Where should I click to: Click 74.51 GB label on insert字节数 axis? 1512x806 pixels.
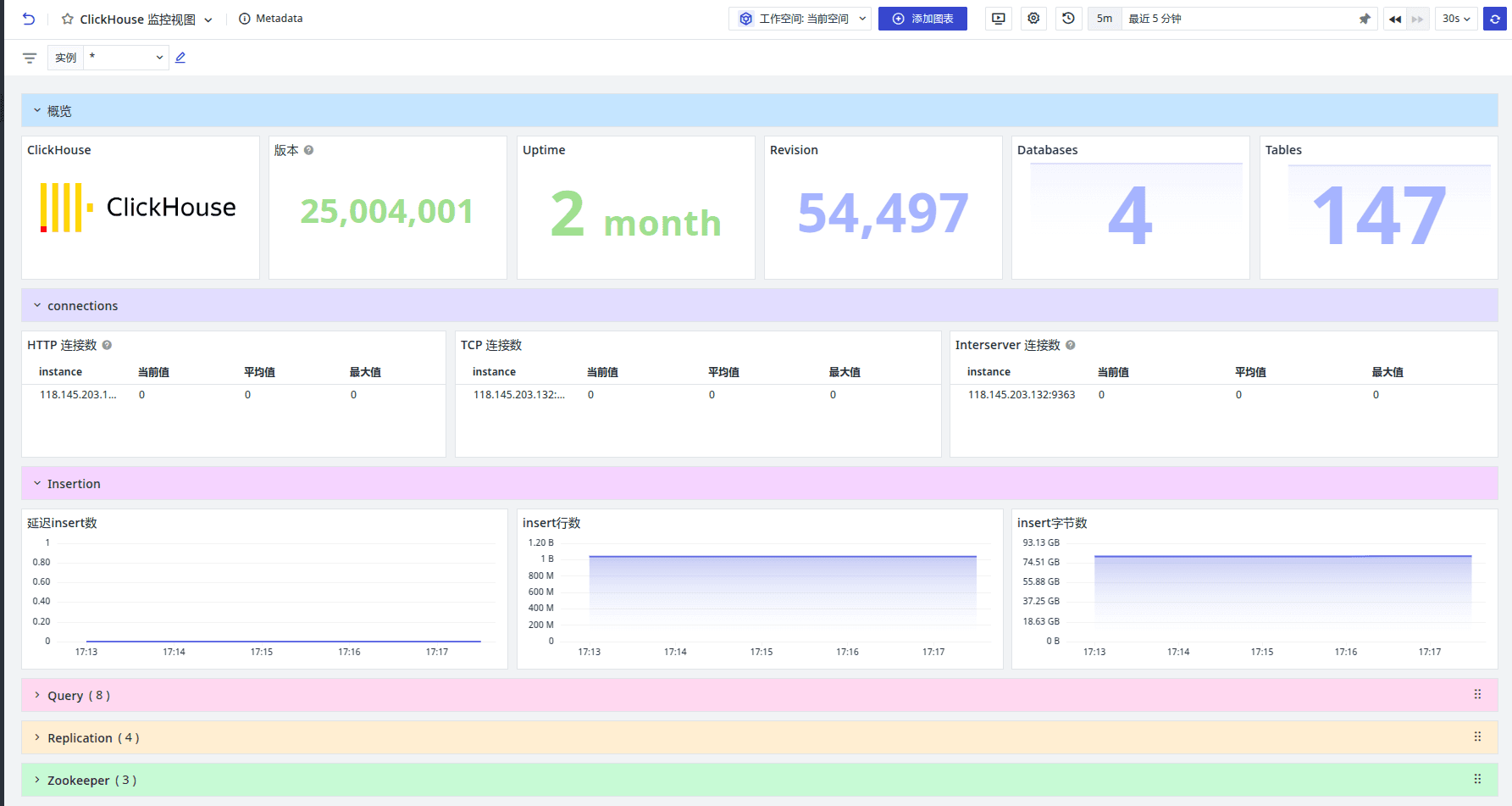(1041, 562)
